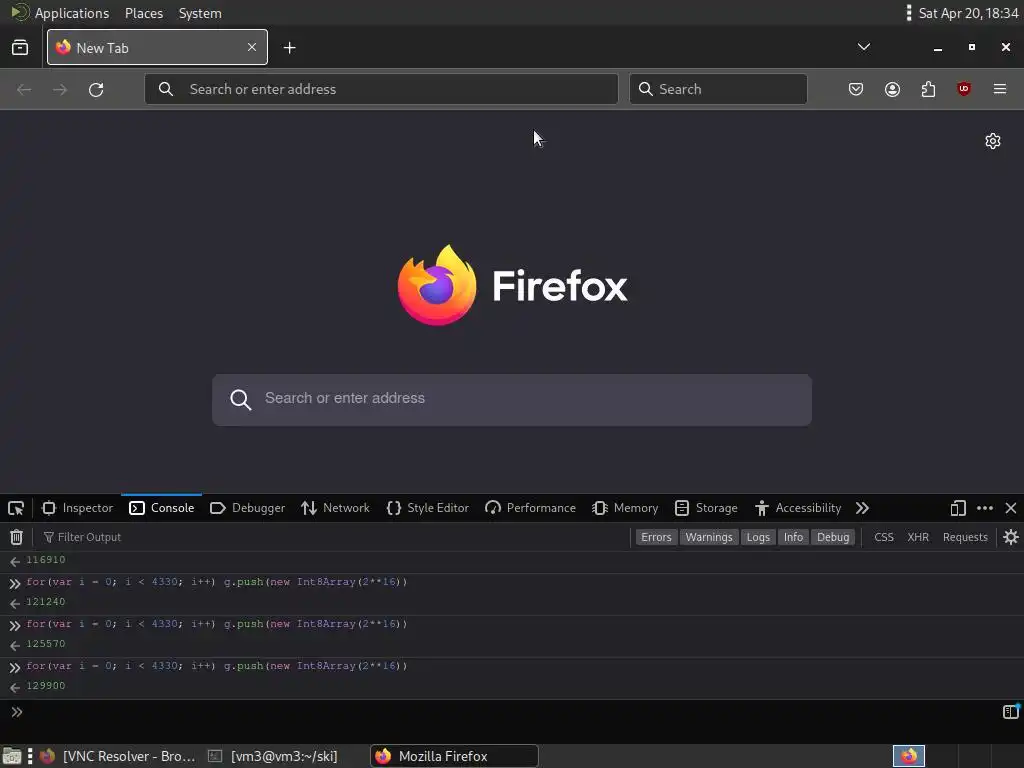Select the Console tab
Image resolution: width=1024 pixels, height=768 pixels.
161,508
